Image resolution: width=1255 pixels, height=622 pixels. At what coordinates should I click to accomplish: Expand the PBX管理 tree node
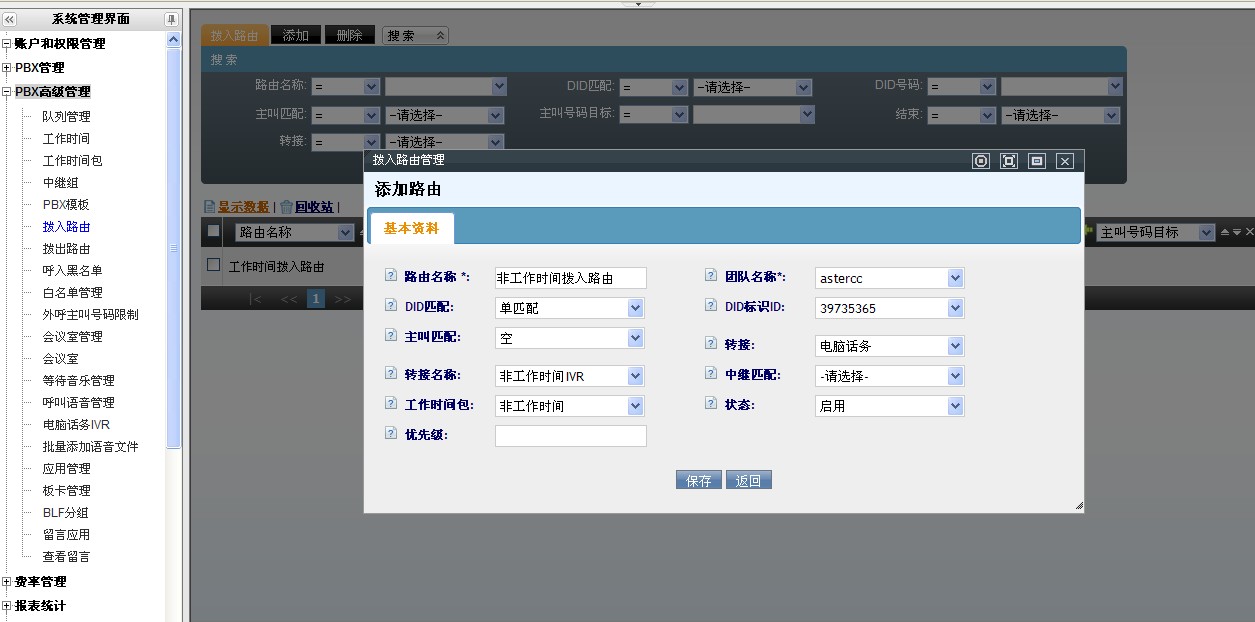coord(7,68)
